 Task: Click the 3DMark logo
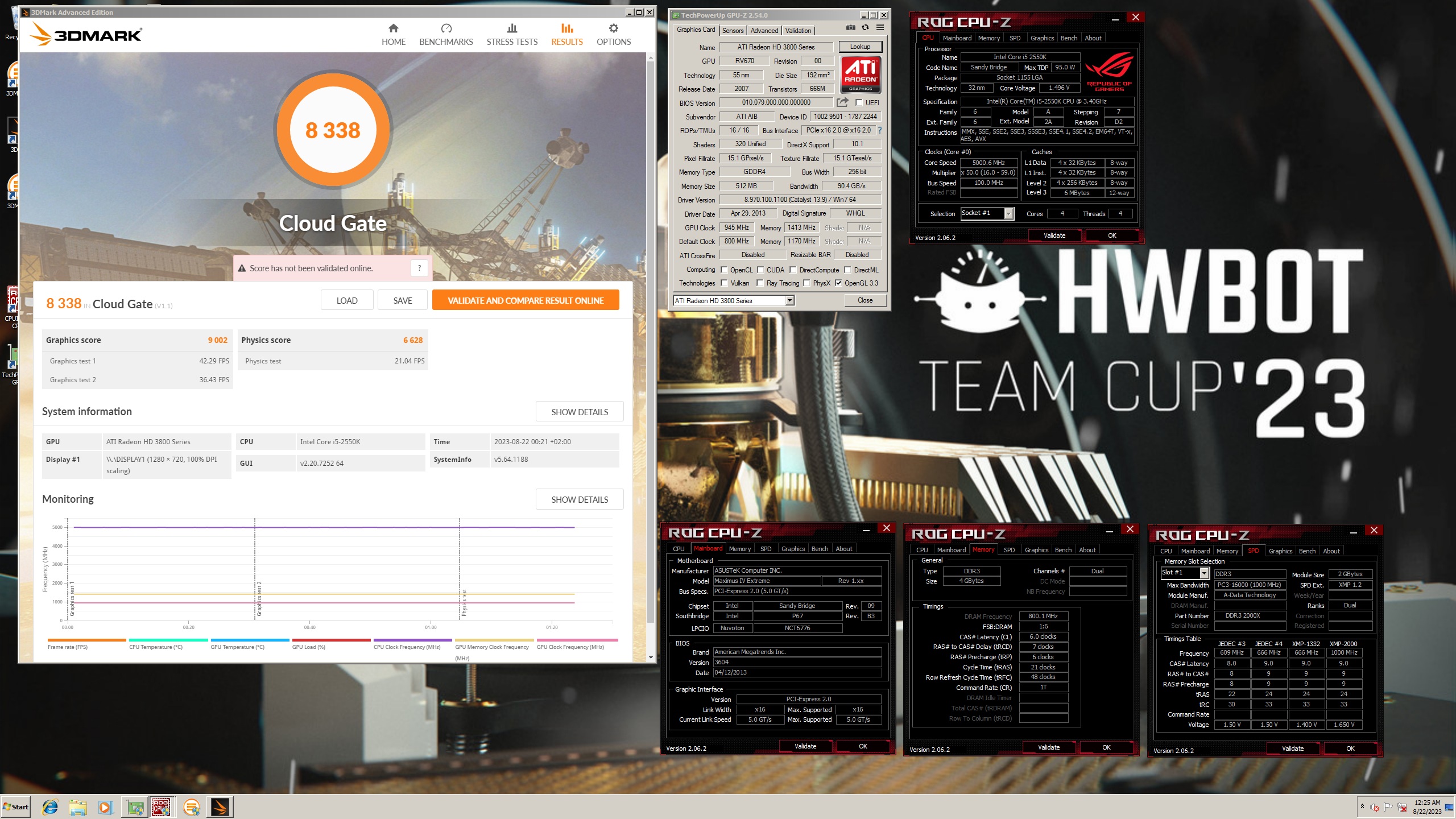coord(85,35)
